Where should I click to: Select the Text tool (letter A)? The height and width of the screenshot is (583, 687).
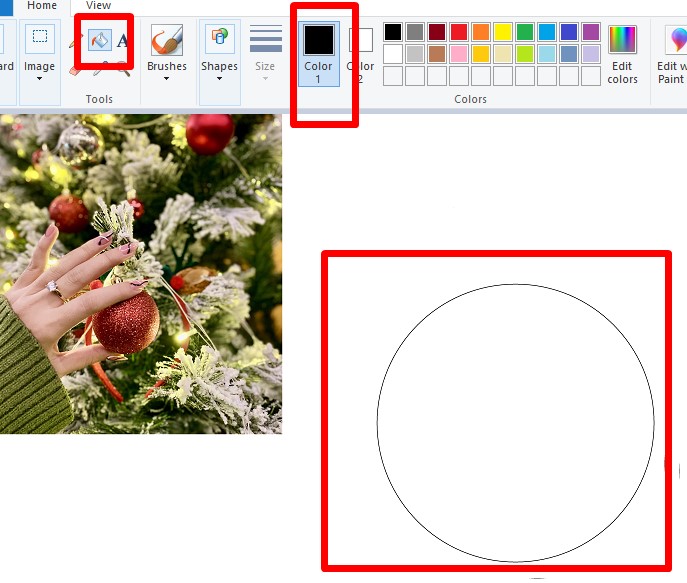coord(122,41)
